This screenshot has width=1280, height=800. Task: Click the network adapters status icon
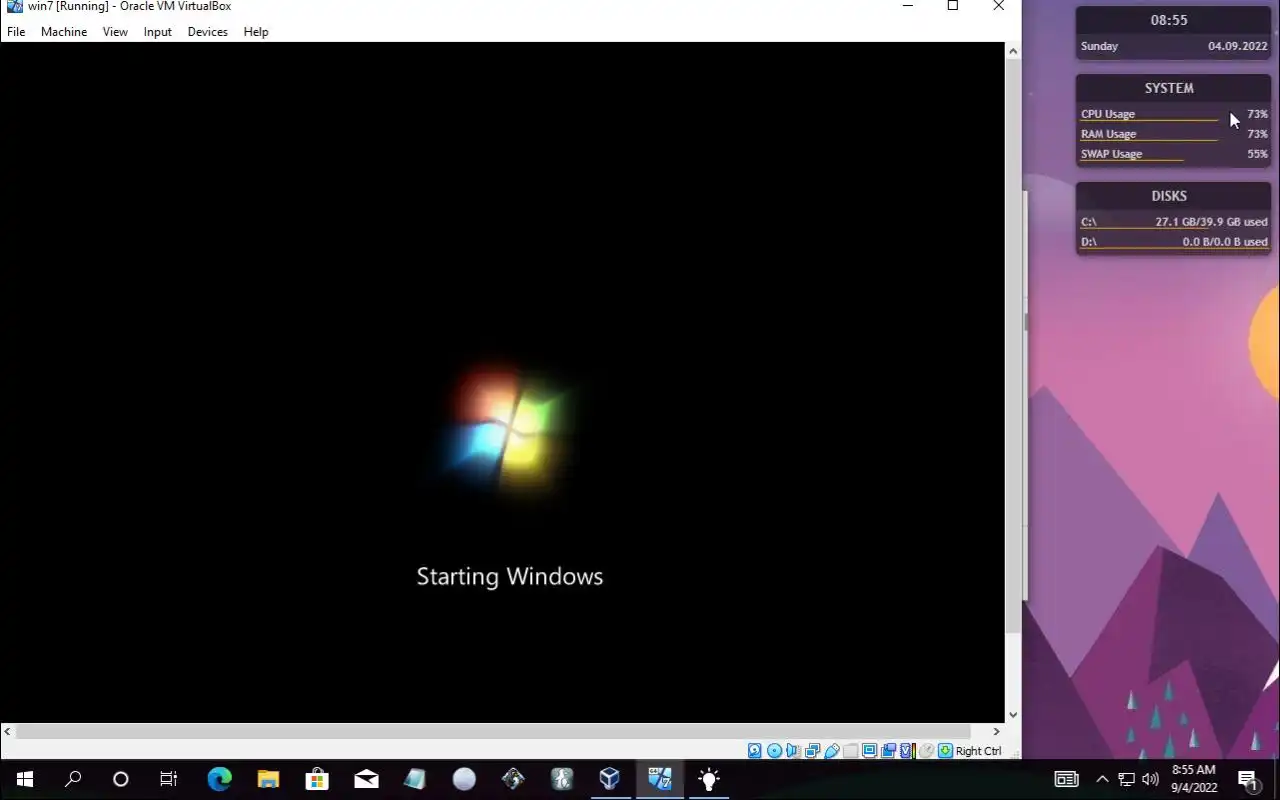click(813, 751)
